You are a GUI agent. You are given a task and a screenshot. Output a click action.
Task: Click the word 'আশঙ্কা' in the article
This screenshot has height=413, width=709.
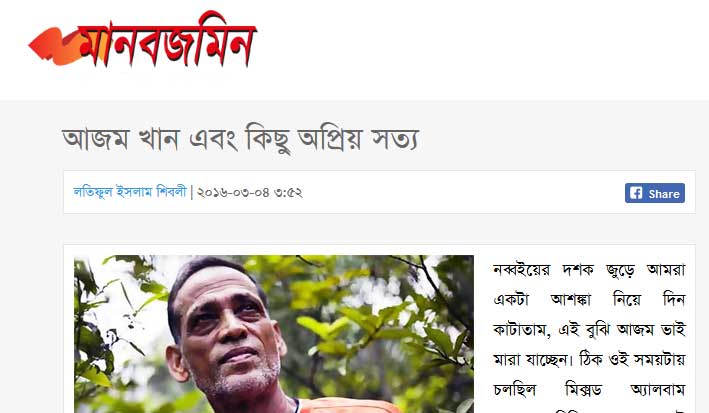pyautogui.click(x=571, y=299)
